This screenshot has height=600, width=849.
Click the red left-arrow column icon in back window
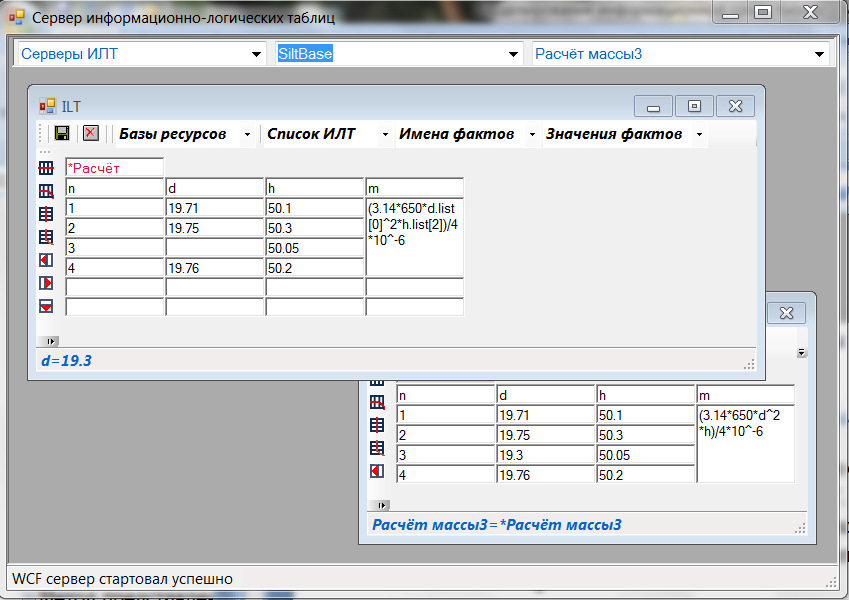pos(377,471)
